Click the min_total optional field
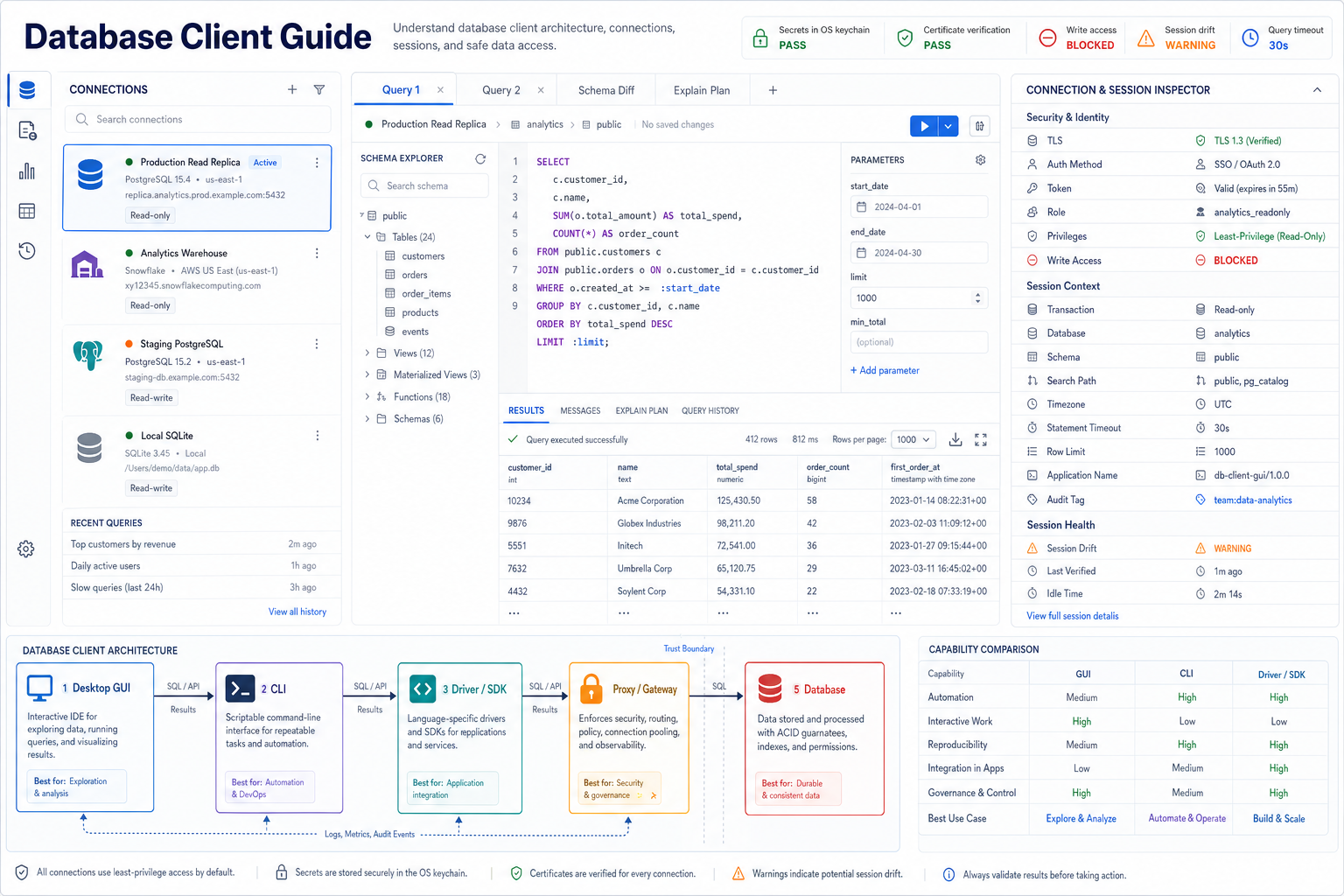 (919, 342)
